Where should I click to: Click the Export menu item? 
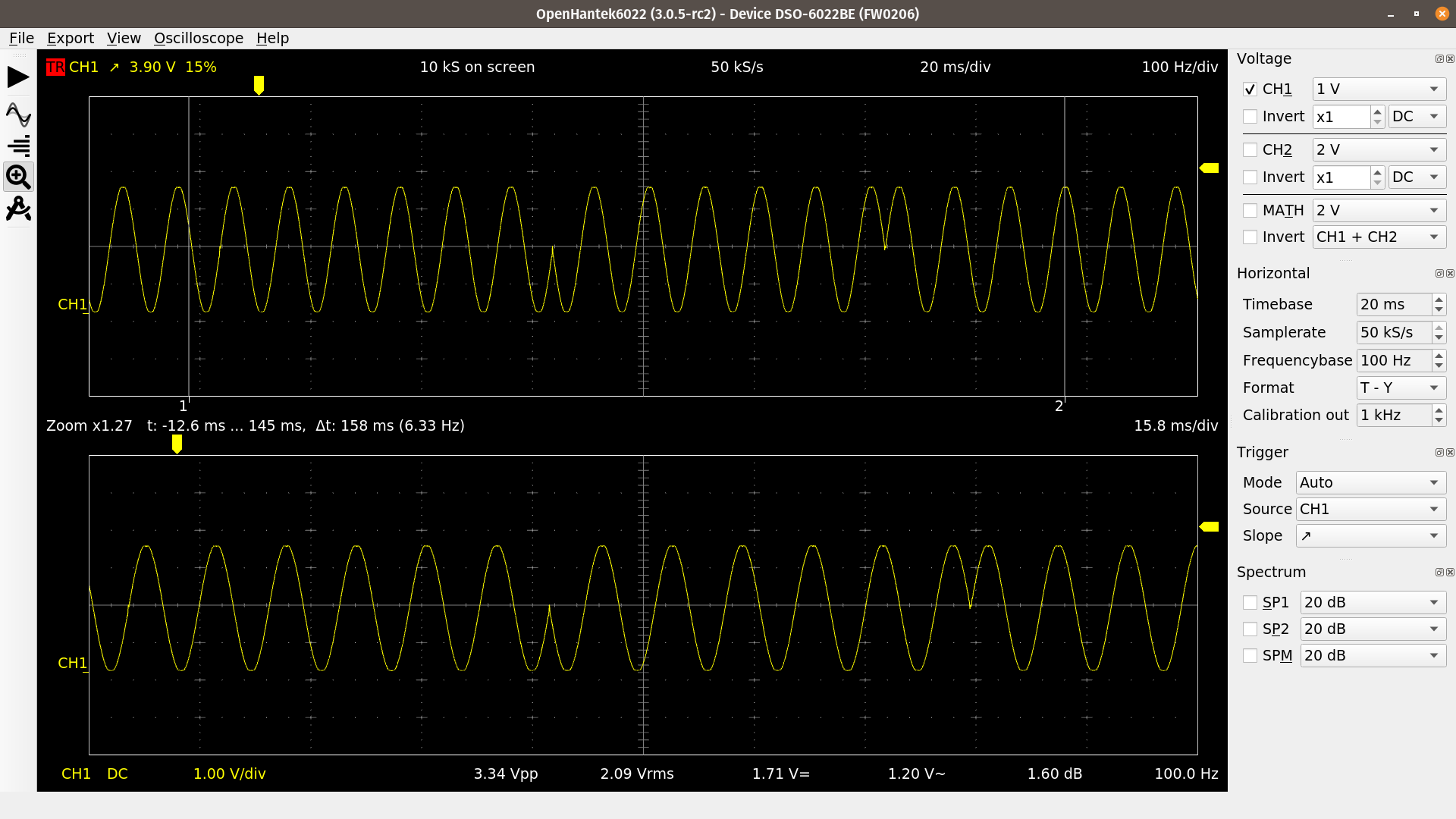69,38
